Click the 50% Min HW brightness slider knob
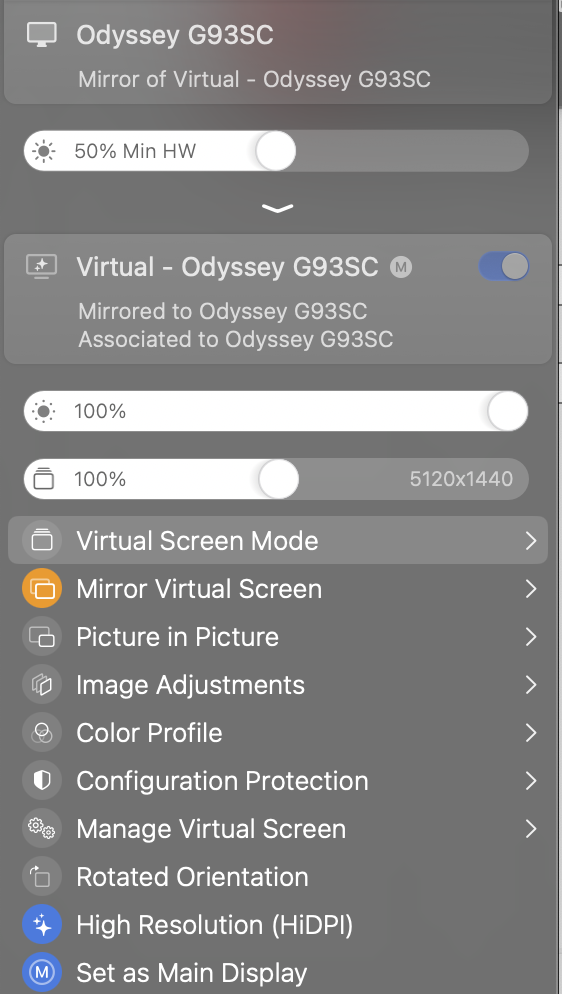Screen dimensions: 562x994 [276, 151]
